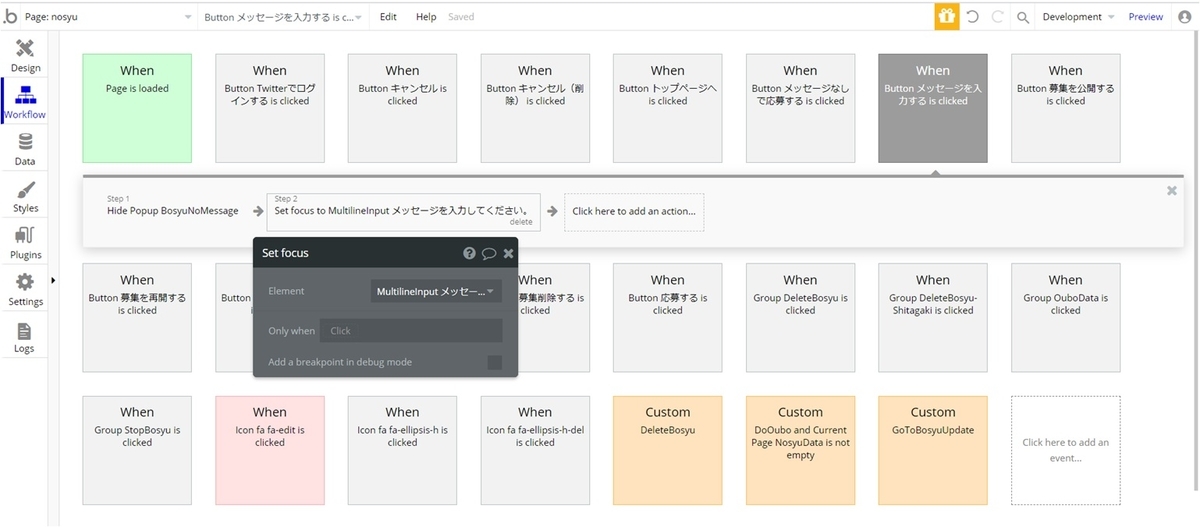Select Group DeleteBosyu-Shitagaki event

point(933,318)
